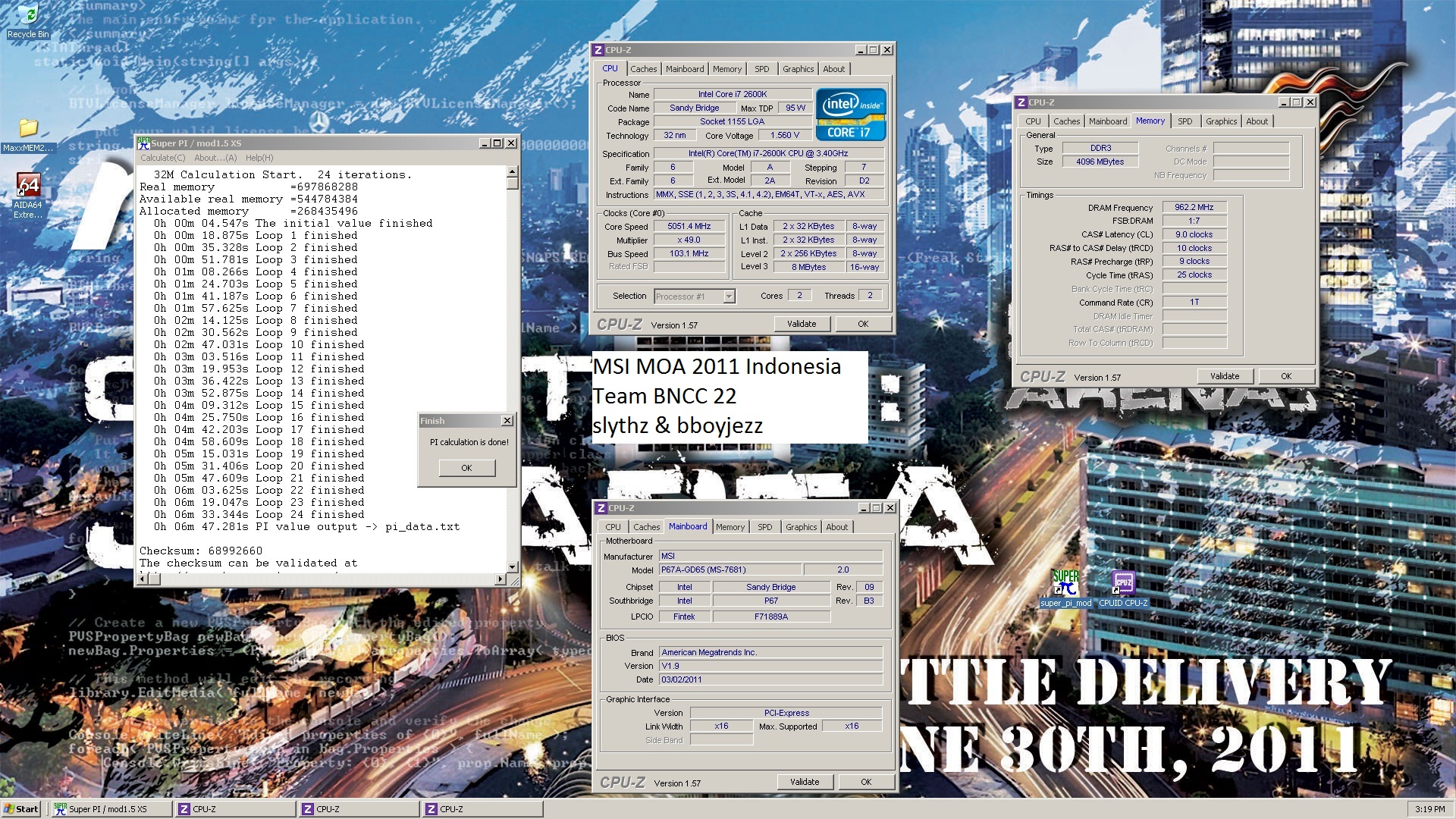Open SPD tab in memory CPU-Z window
Screen dimensions: 1456x819
[x=1185, y=121]
